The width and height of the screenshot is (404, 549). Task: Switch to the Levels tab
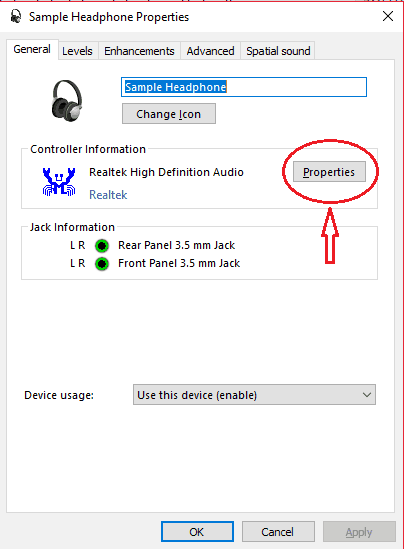[77, 51]
